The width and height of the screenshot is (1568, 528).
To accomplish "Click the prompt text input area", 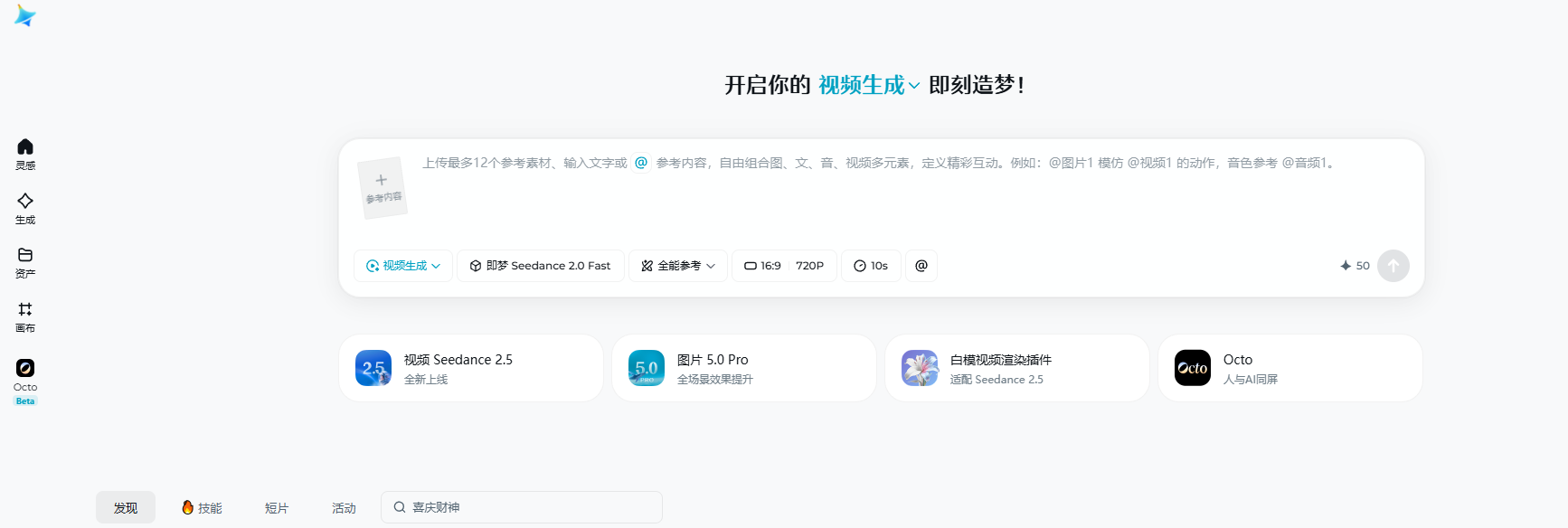I will pyautogui.click(x=913, y=190).
